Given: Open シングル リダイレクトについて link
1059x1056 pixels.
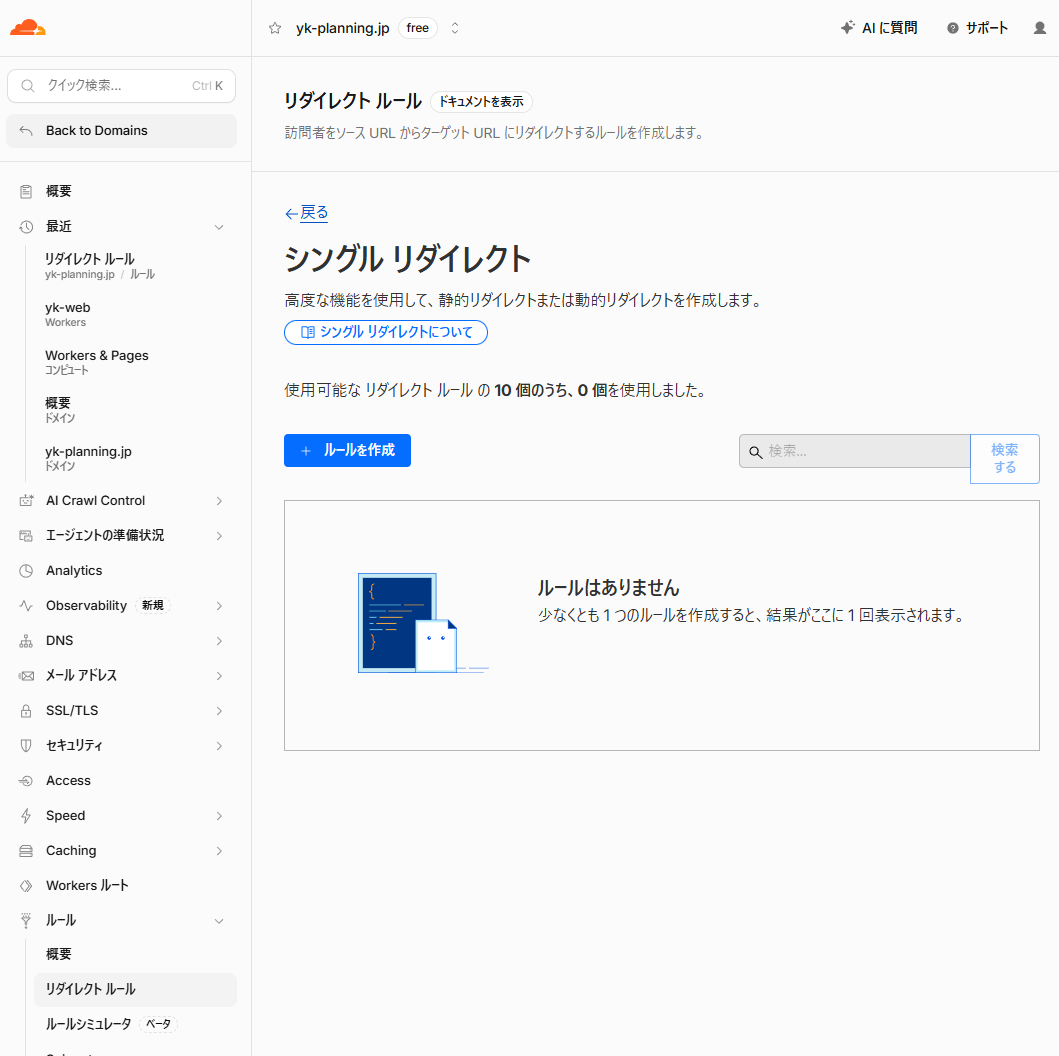Looking at the screenshot, I should (386, 333).
